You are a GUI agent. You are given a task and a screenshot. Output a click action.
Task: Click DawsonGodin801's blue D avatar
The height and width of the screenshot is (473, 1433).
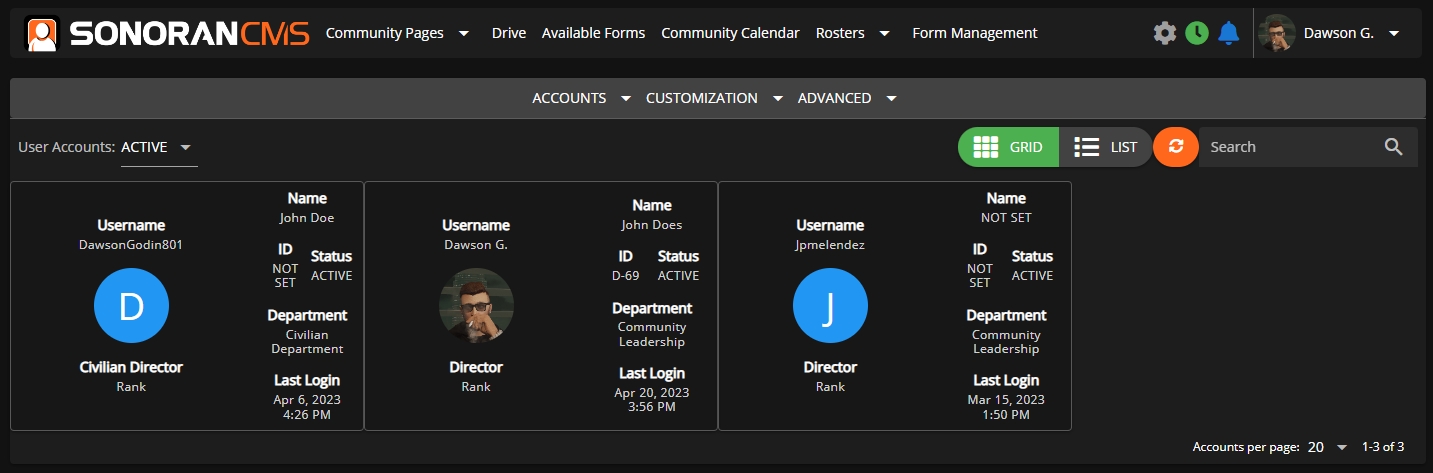click(x=131, y=307)
